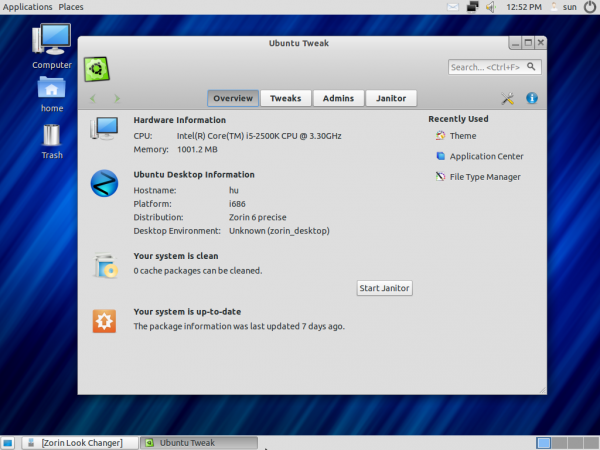Open the Ubuntu Tweak preferences wrench icon
The width and height of the screenshot is (600, 450).
coord(507,99)
